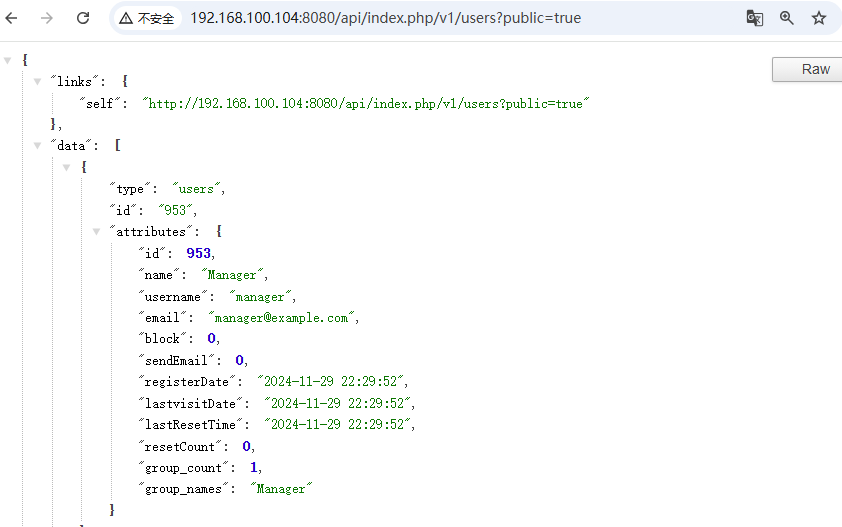Collapse the "links" node
Viewport: 842px width, 527px height.
(x=37, y=81)
